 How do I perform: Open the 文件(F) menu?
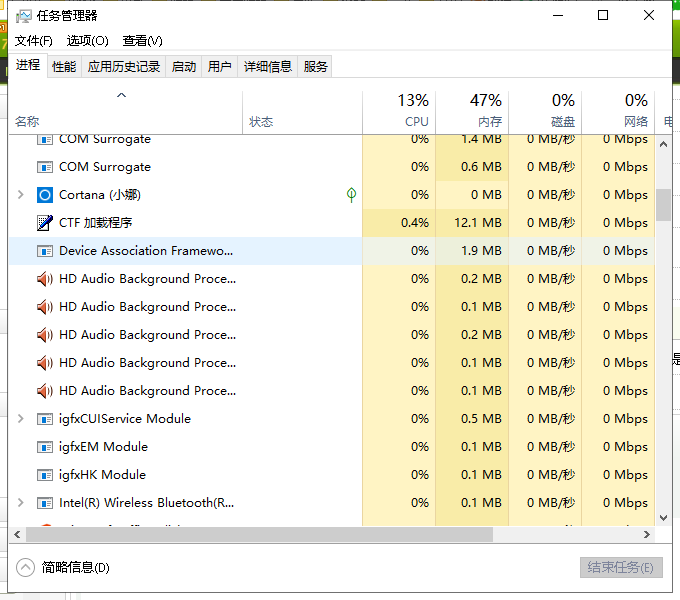coord(34,41)
